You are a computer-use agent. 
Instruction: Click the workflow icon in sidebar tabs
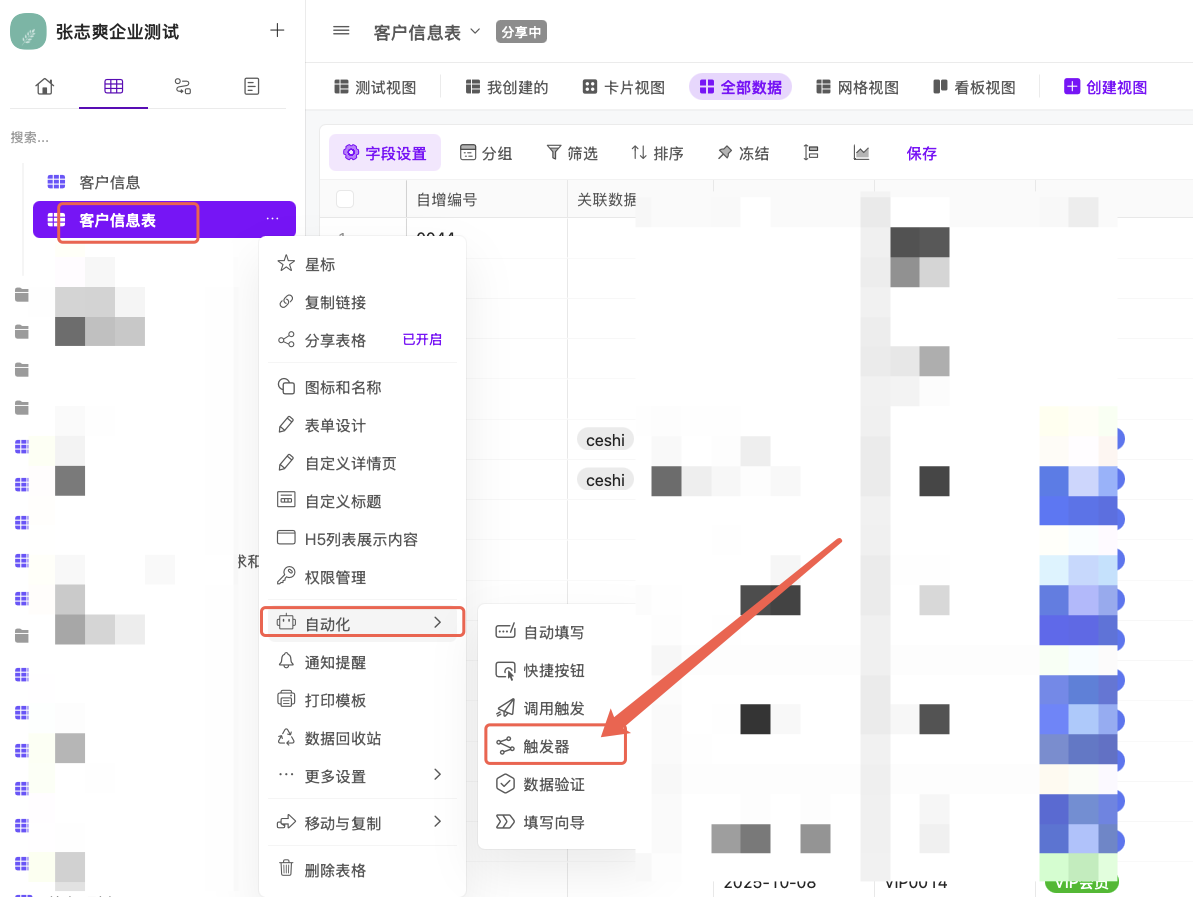click(x=182, y=86)
